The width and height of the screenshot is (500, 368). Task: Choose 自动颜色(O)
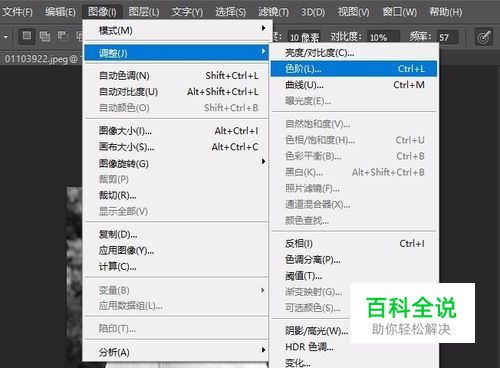[x=176, y=108]
